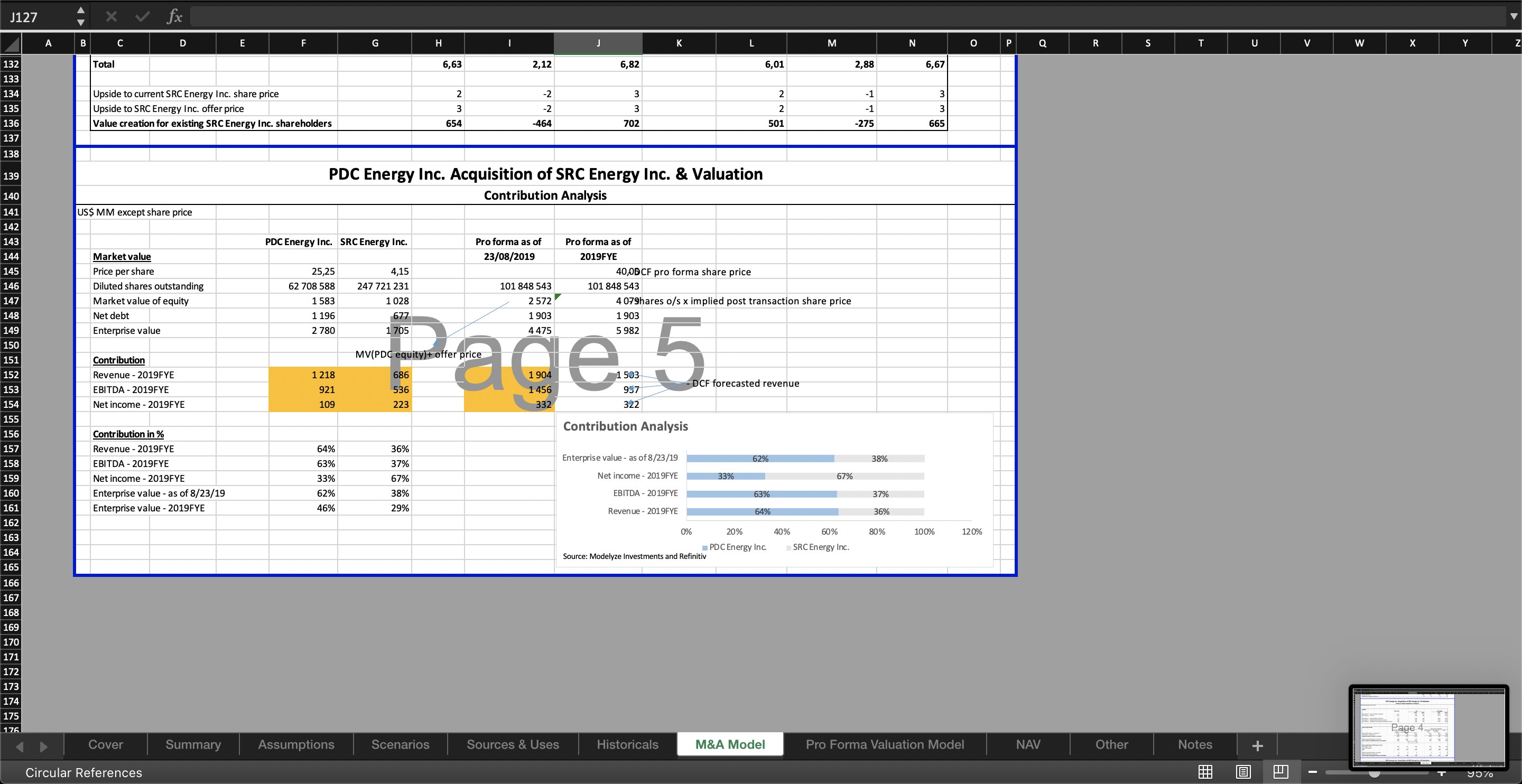Viewport: 1522px width, 784px height.
Task: Select value creation cell 654
Action: tap(438, 123)
